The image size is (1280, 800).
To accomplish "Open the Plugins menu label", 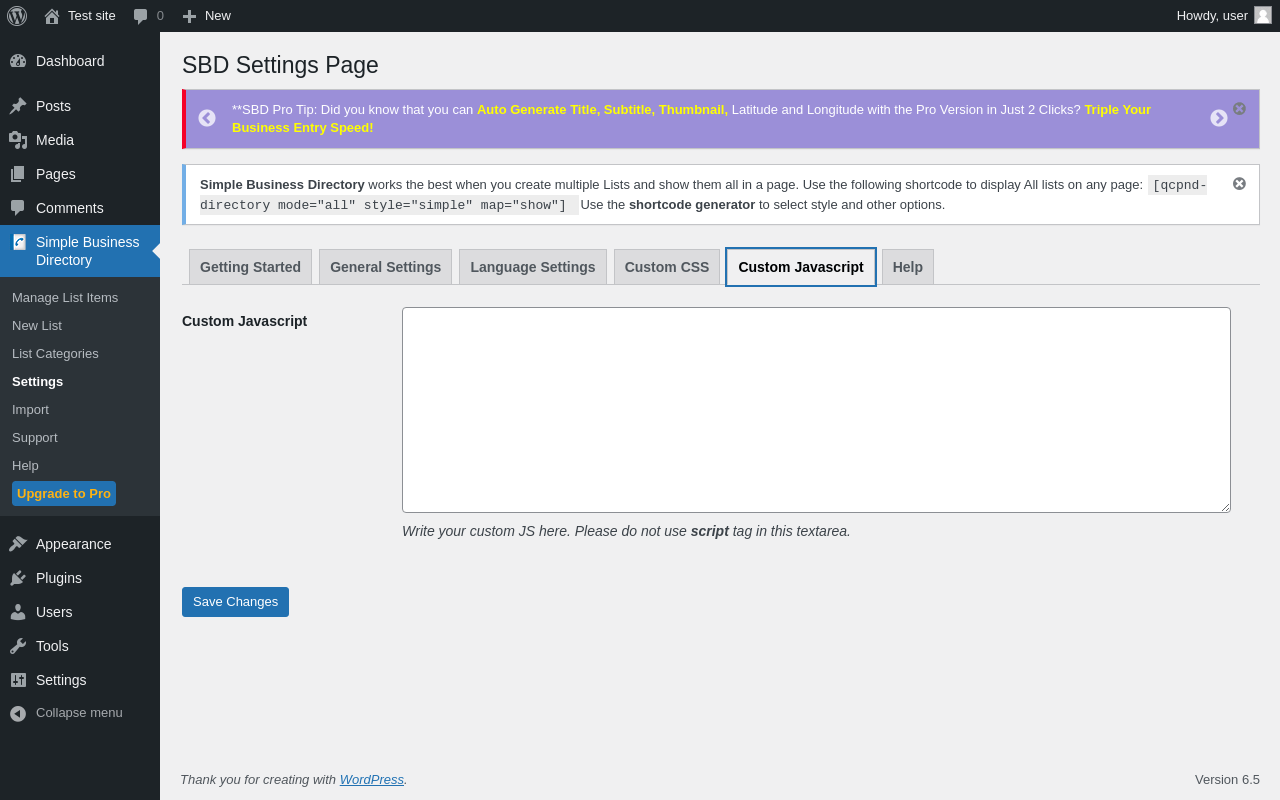I will point(59,578).
